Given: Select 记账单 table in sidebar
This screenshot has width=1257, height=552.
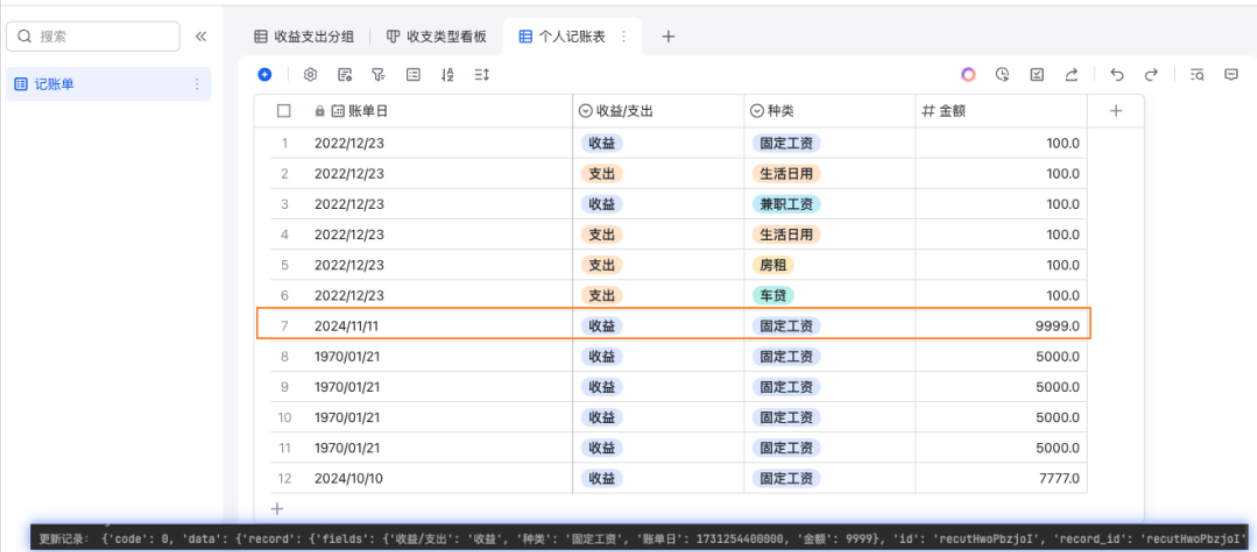Looking at the screenshot, I should click(x=108, y=85).
